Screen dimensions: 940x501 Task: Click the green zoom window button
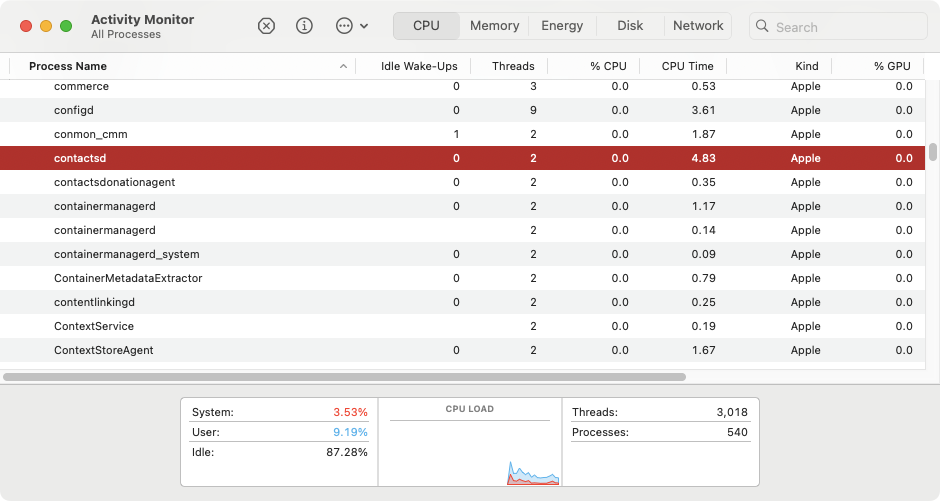click(66, 26)
